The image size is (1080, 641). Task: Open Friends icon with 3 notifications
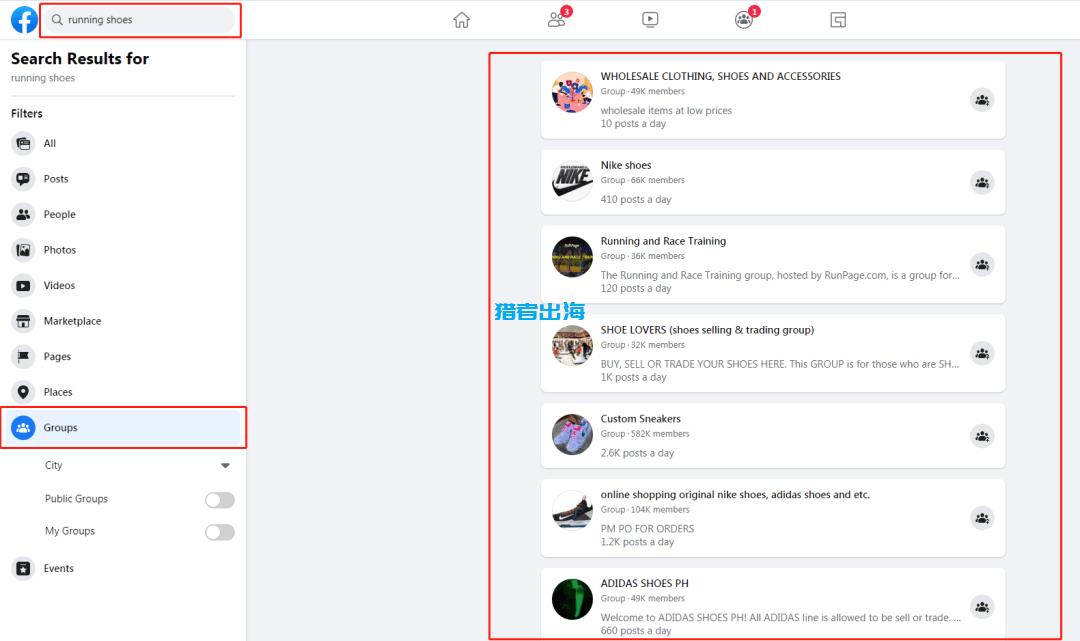click(557, 20)
